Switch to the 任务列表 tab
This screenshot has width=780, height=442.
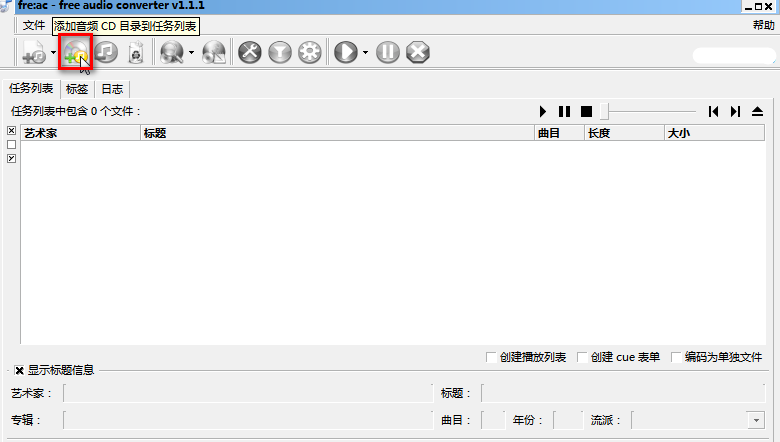click(31, 88)
